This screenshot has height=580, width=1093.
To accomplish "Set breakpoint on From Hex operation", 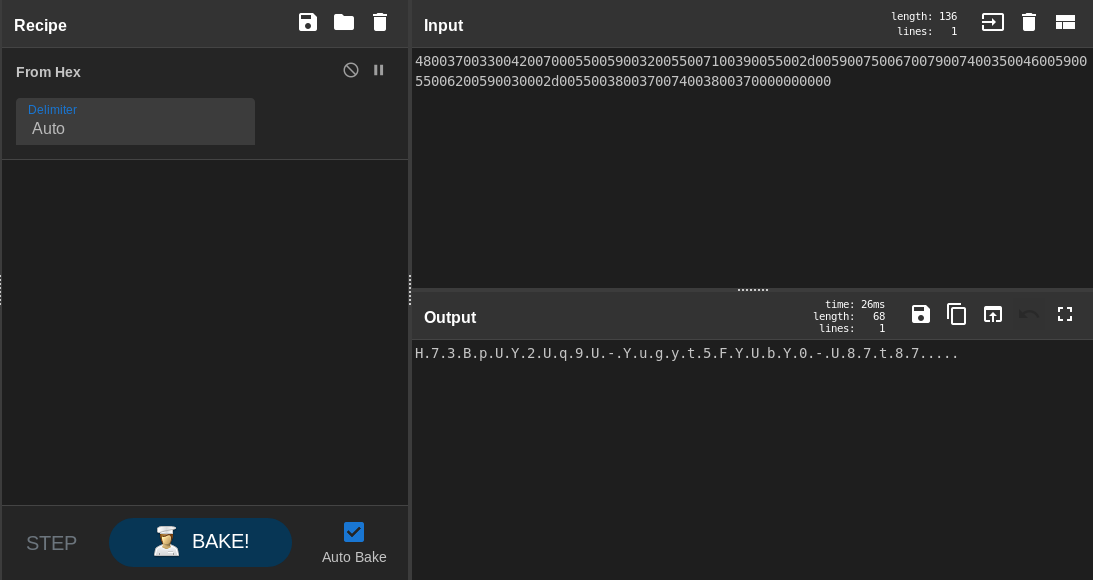I will point(379,70).
